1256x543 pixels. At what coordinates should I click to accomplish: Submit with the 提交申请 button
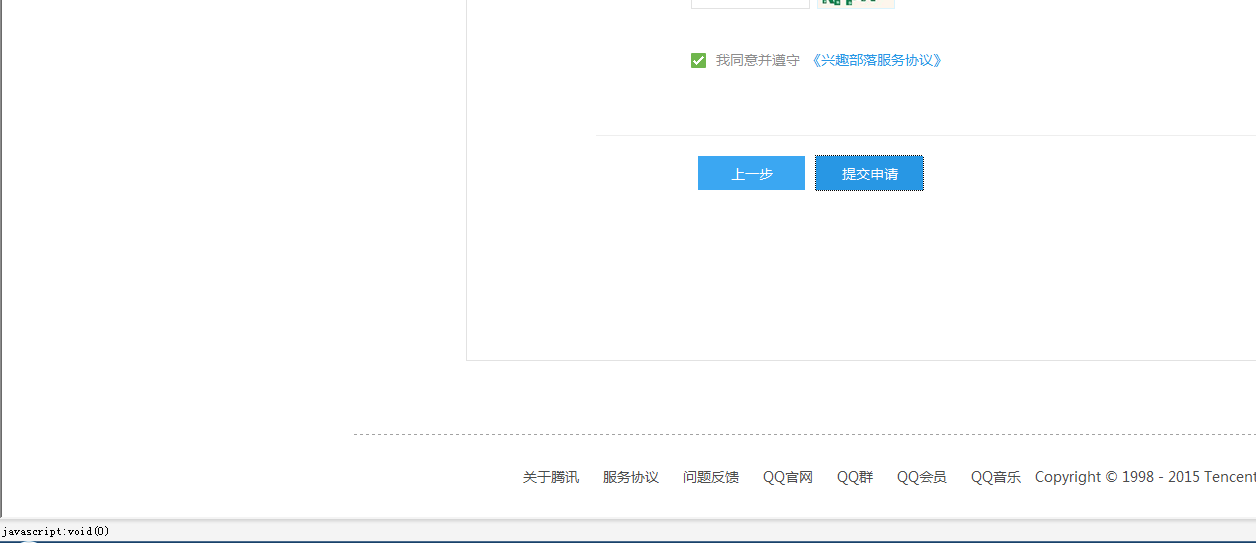(x=869, y=173)
